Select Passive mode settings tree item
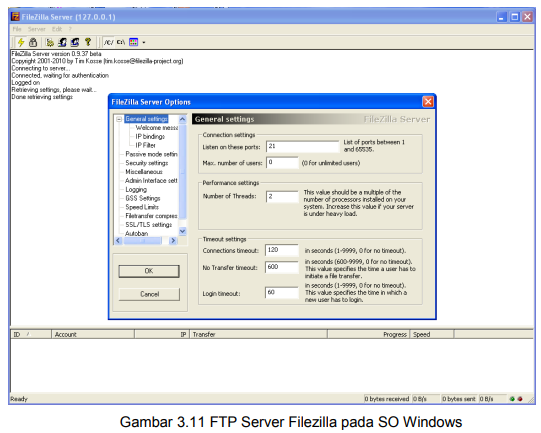Screen dimensions: 541x433 point(151,154)
